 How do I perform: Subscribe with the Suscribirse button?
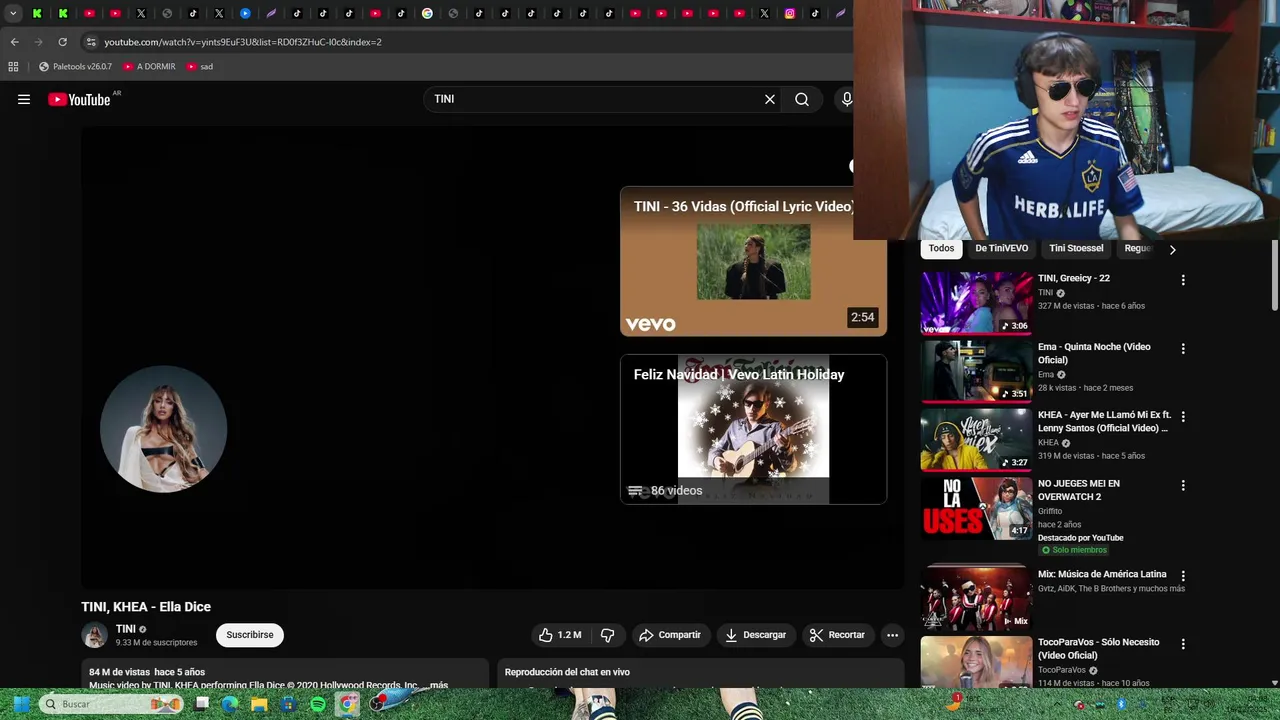coord(250,635)
